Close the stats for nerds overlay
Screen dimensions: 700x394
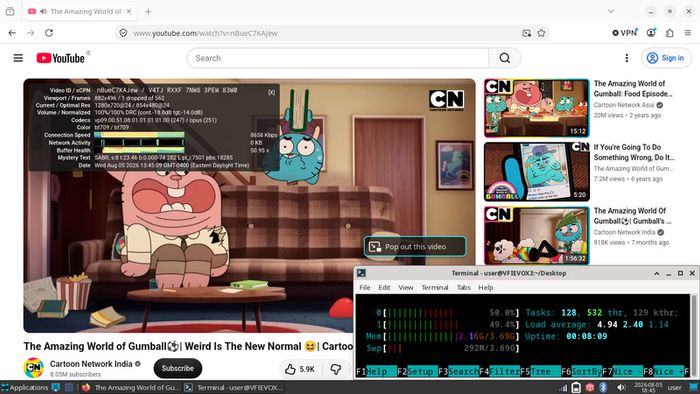pyautogui.click(x=271, y=92)
